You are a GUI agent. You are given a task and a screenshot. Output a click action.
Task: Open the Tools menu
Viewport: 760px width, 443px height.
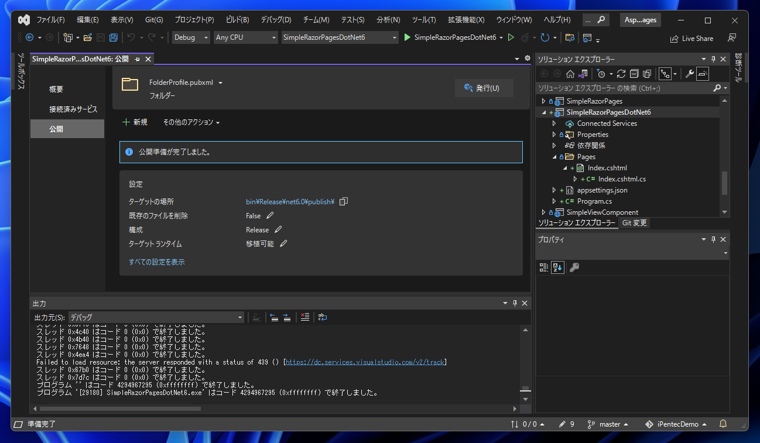[x=424, y=20]
